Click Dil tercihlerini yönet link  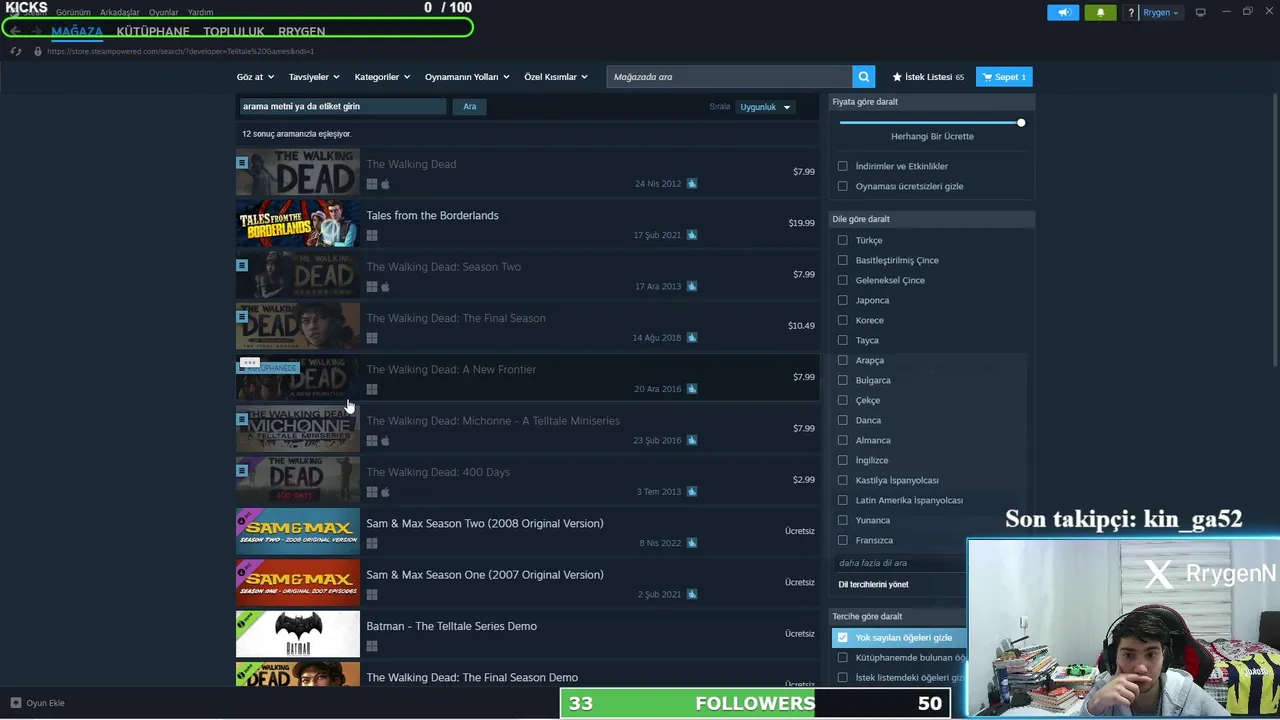(x=873, y=584)
